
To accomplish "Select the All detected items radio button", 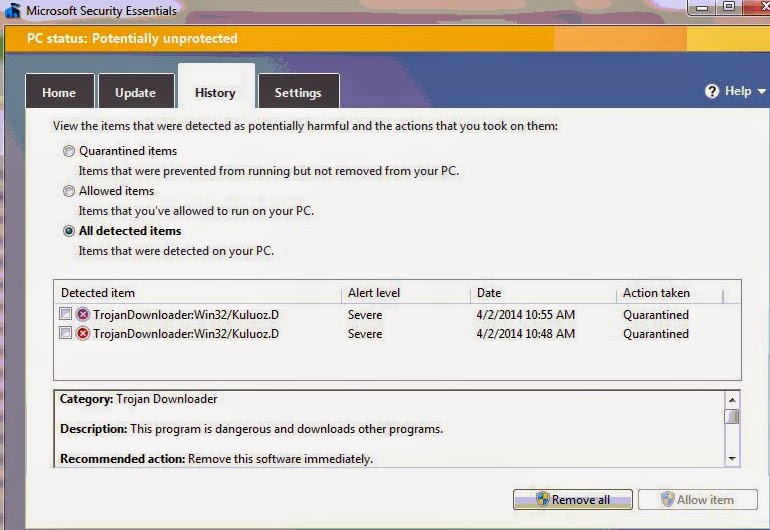I will click(69, 231).
